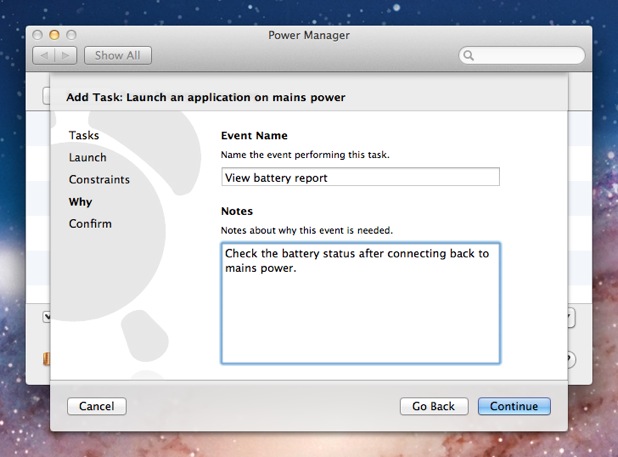
Task: Select the Why step in sidebar
Action: pyautogui.click(x=80, y=202)
